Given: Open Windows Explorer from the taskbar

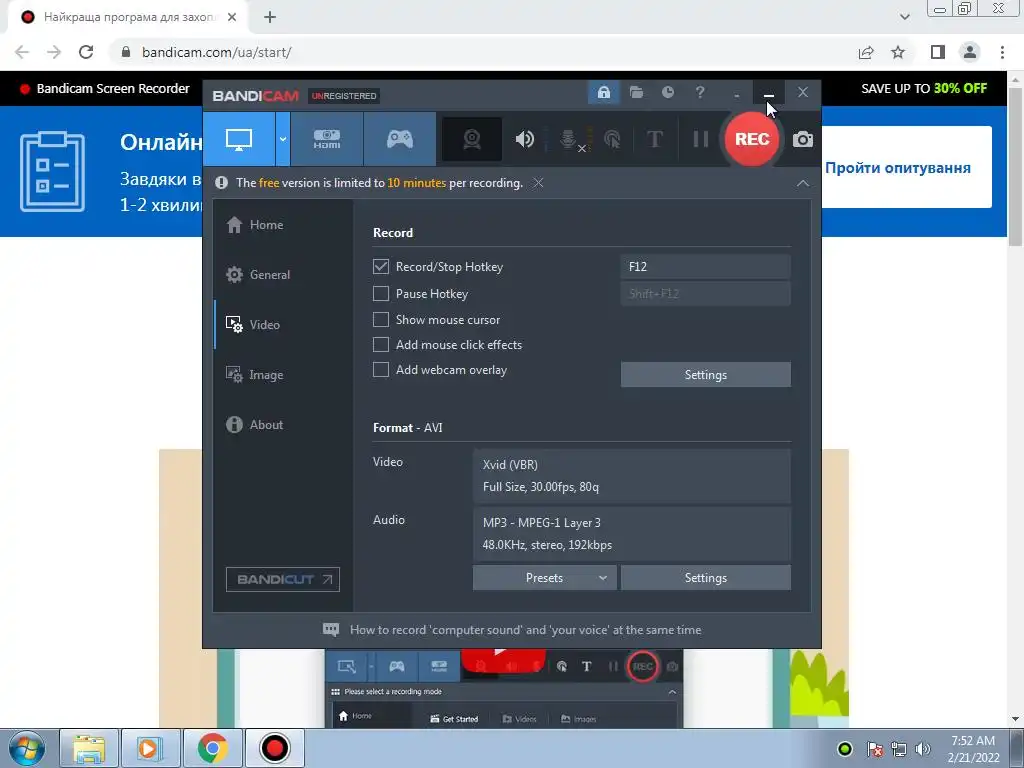Looking at the screenshot, I should (89, 748).
